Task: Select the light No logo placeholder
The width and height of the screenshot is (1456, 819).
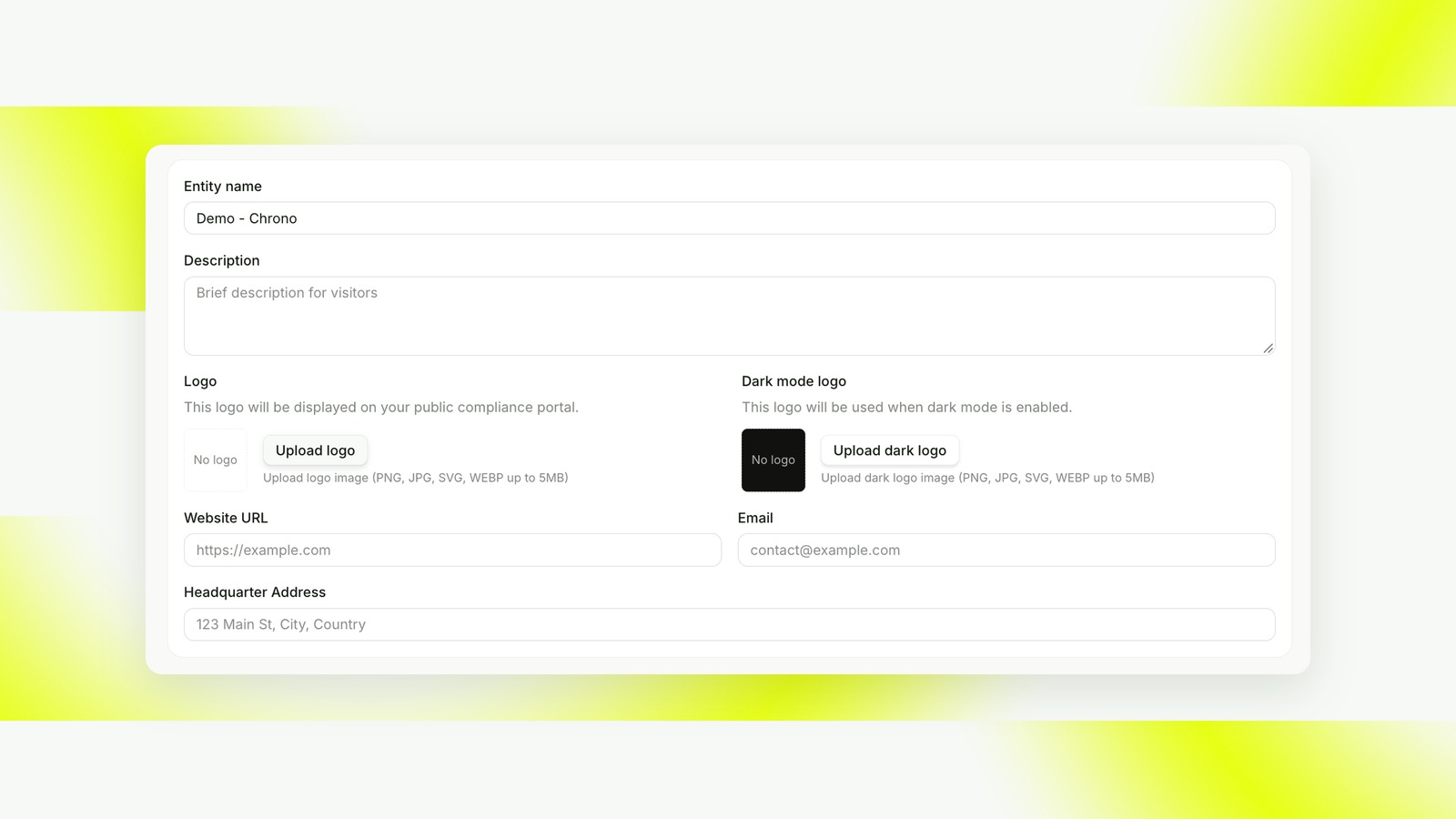Action: coord(216,460)
